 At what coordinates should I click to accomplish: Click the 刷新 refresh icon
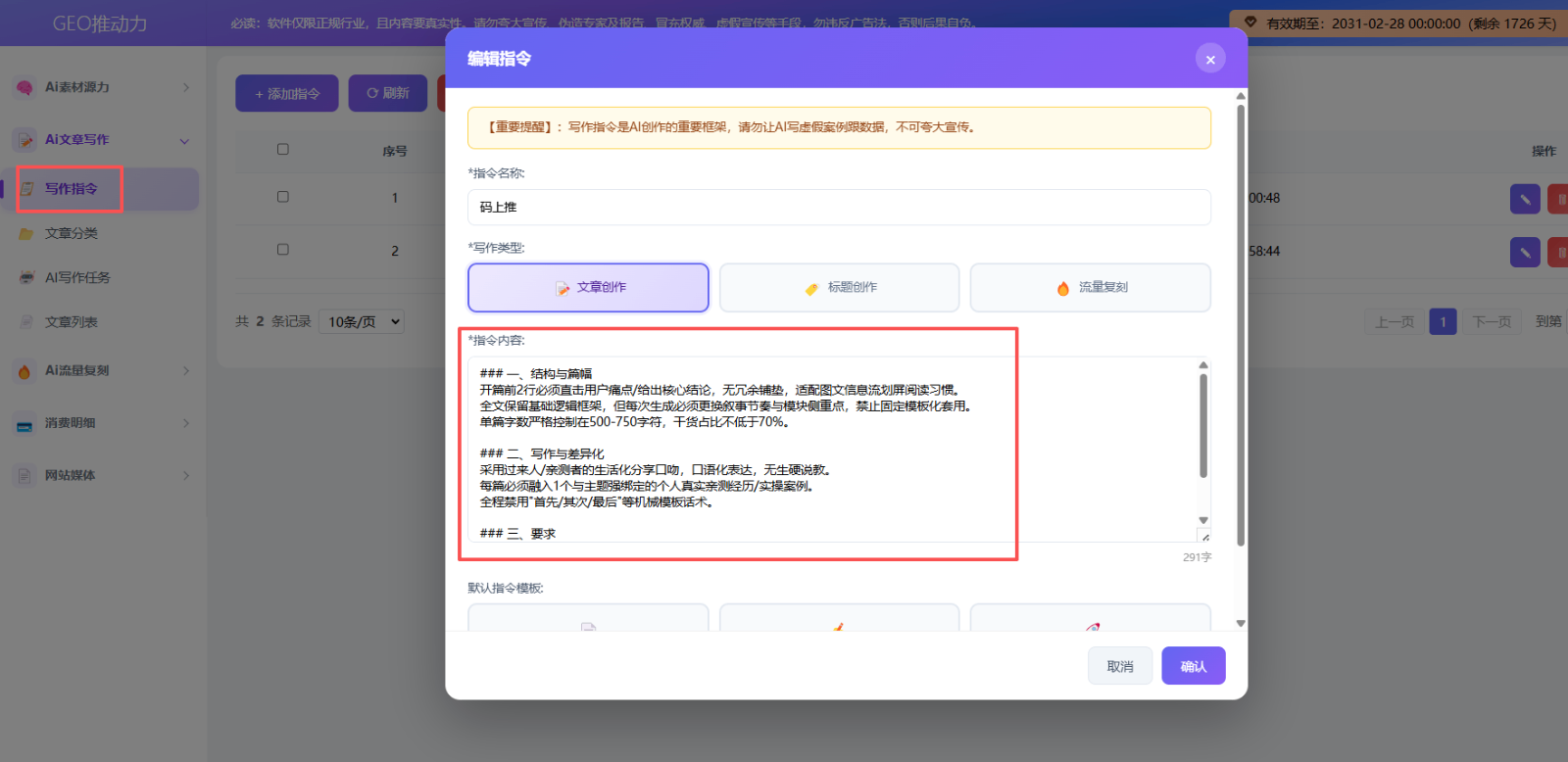click(372, 93)
